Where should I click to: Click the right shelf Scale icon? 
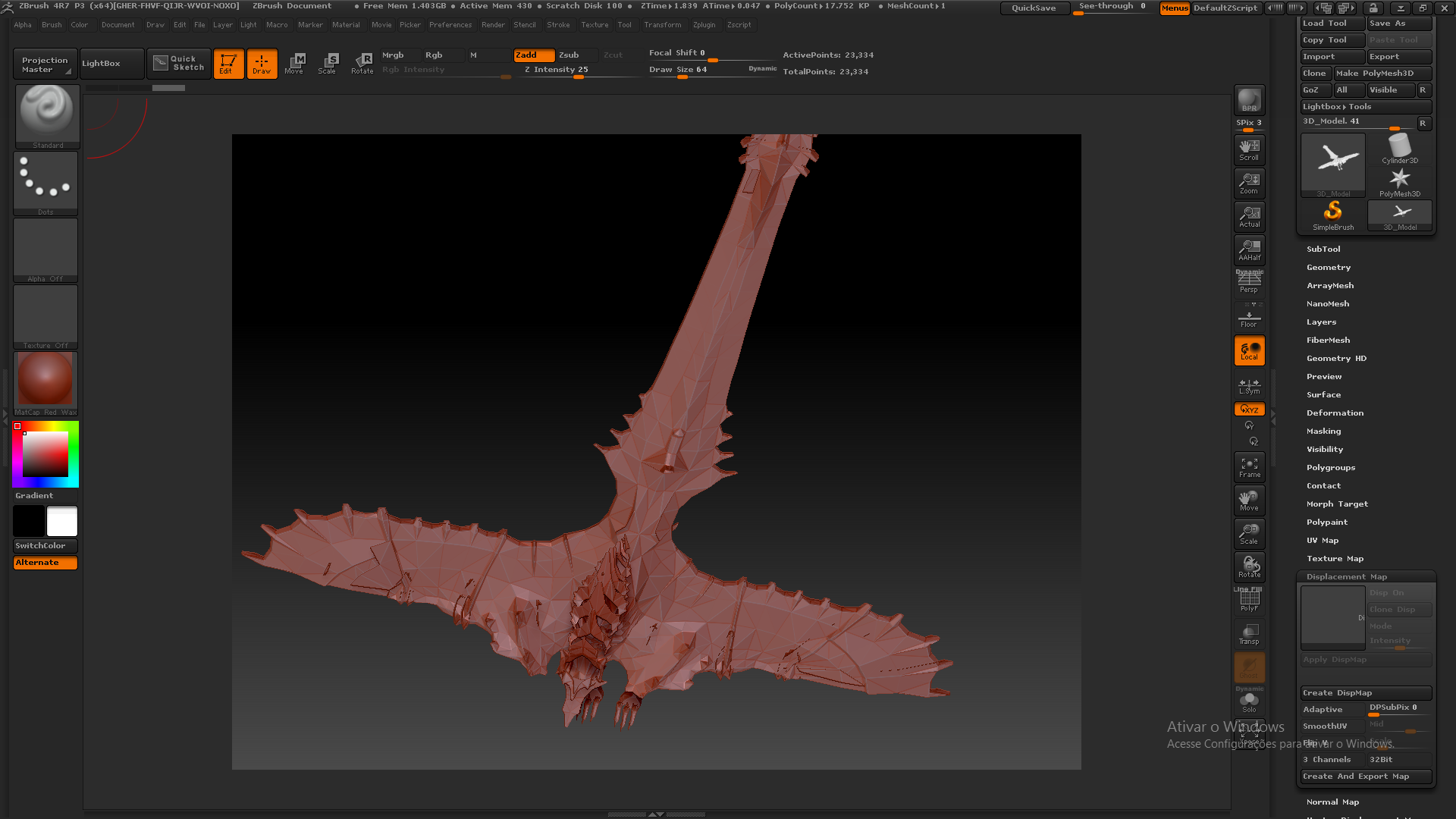[x=1249, y=534]
